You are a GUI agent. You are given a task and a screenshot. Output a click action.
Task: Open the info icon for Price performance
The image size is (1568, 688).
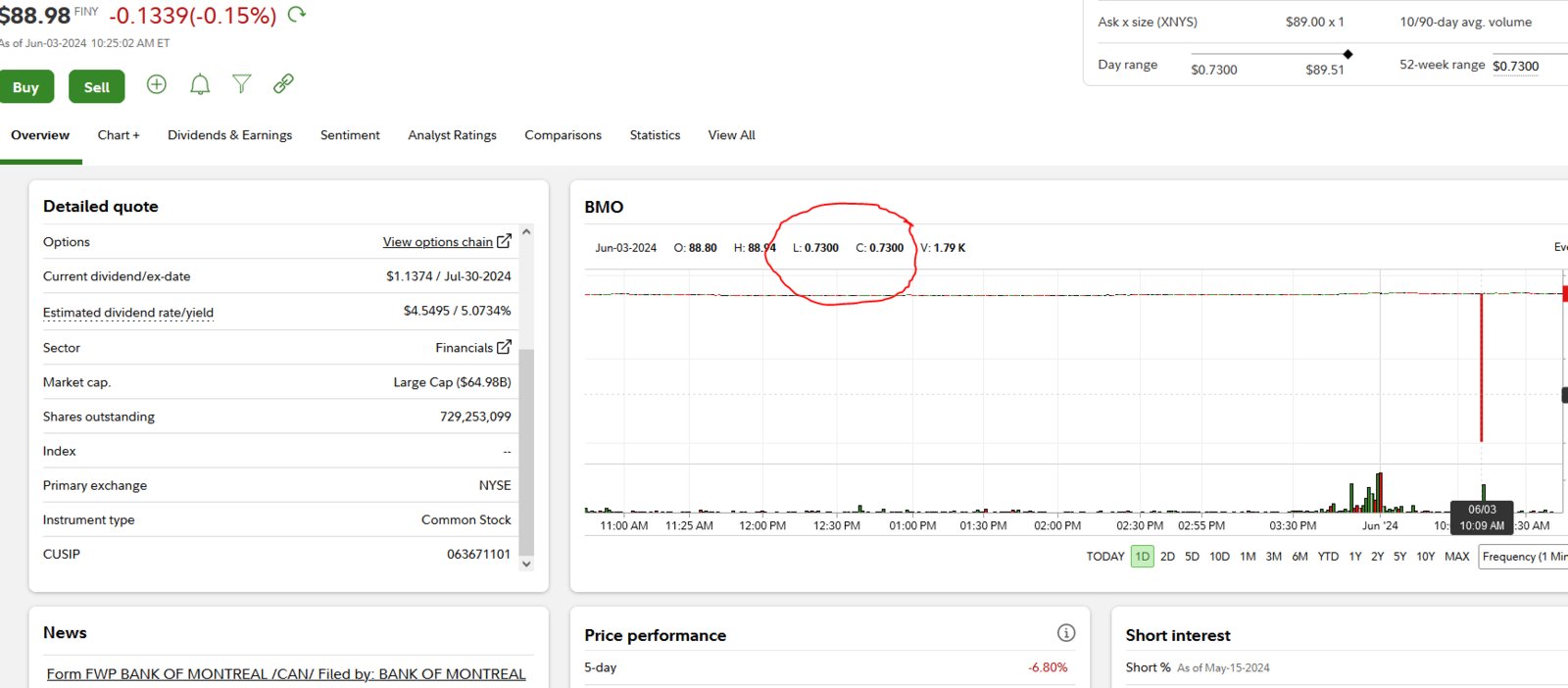[1066, 633]
